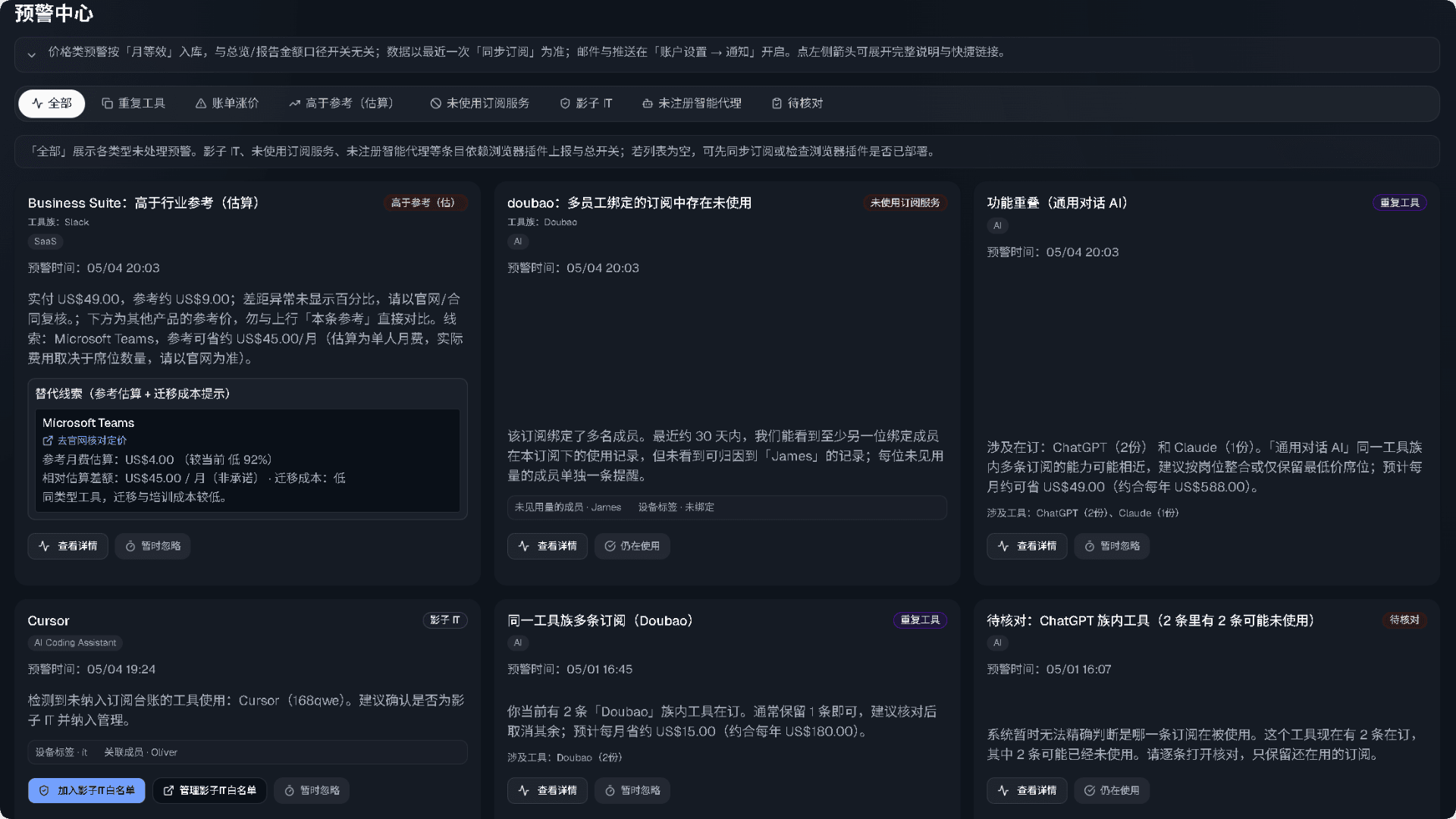
Task: View details of doubao unused subscription alert
Action: [x=548, y=546]
